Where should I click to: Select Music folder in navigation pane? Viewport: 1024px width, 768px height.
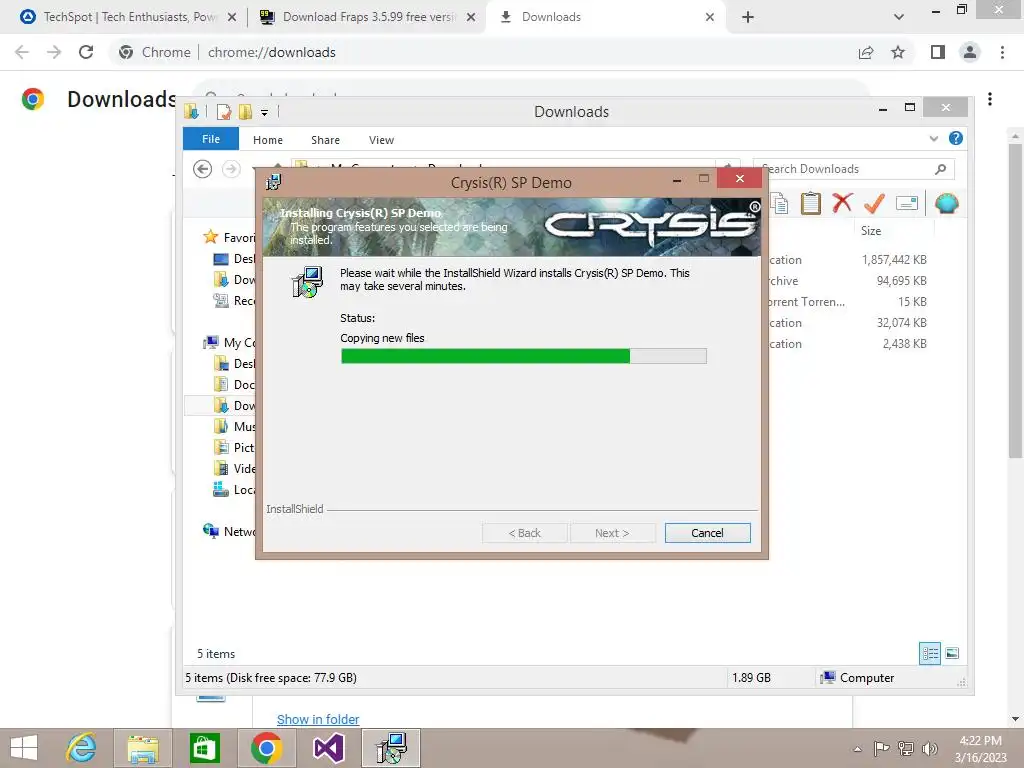(234, 426)
